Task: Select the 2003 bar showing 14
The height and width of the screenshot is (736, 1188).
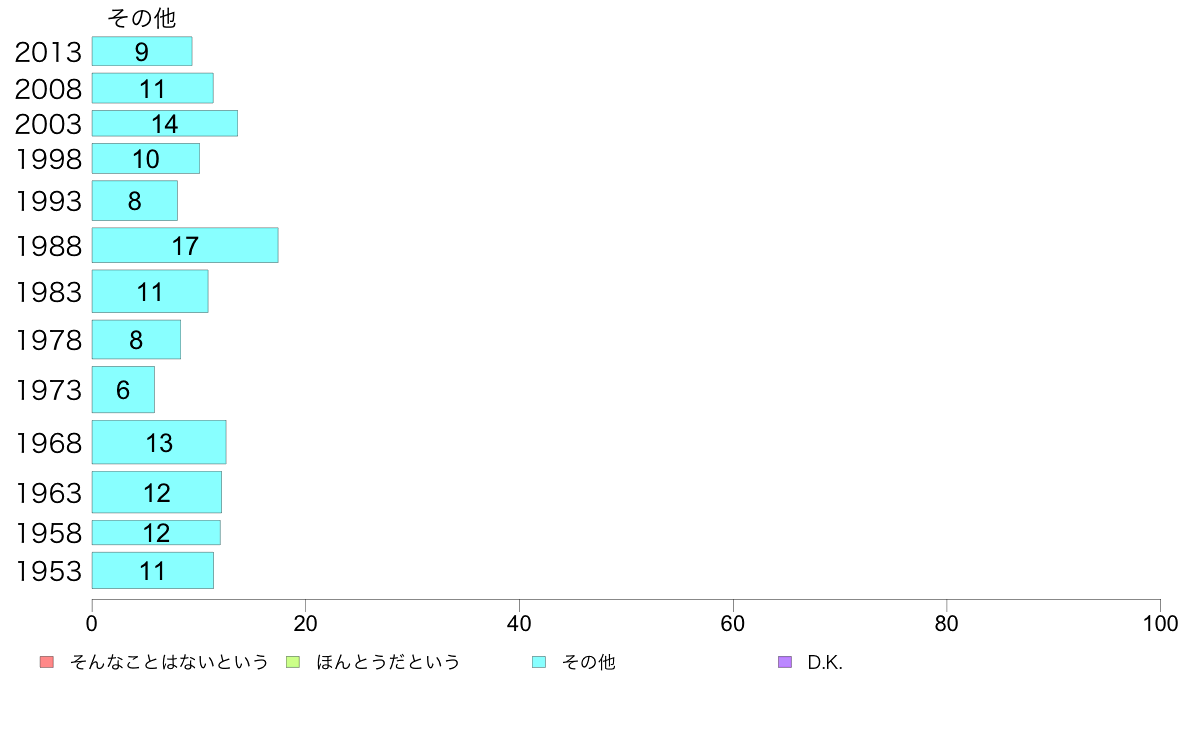Action: [x=164, y=123]
